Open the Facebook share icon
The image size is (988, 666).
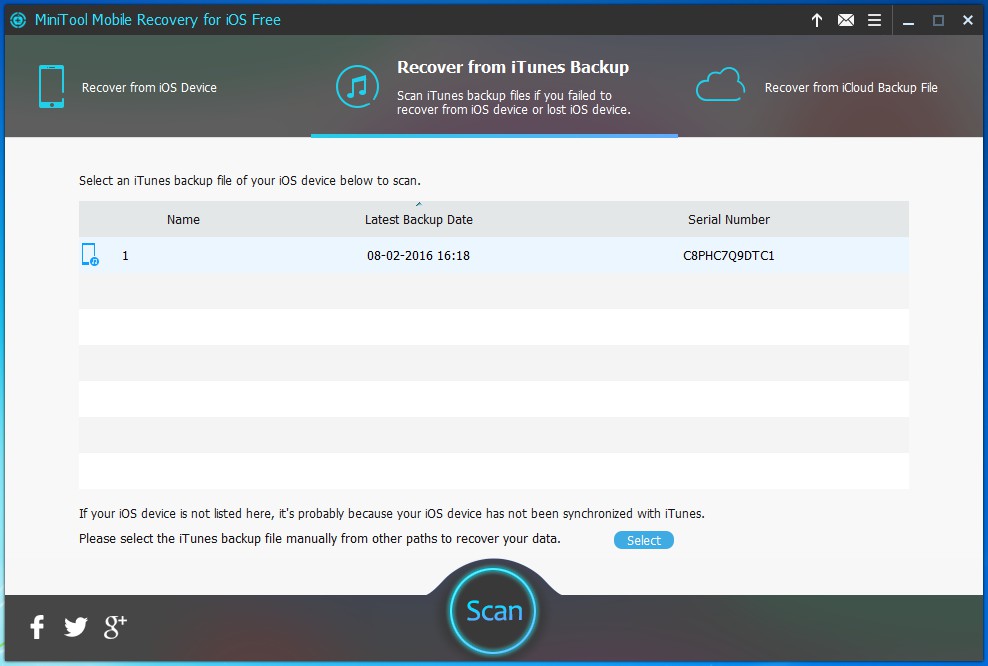(37, 627)
